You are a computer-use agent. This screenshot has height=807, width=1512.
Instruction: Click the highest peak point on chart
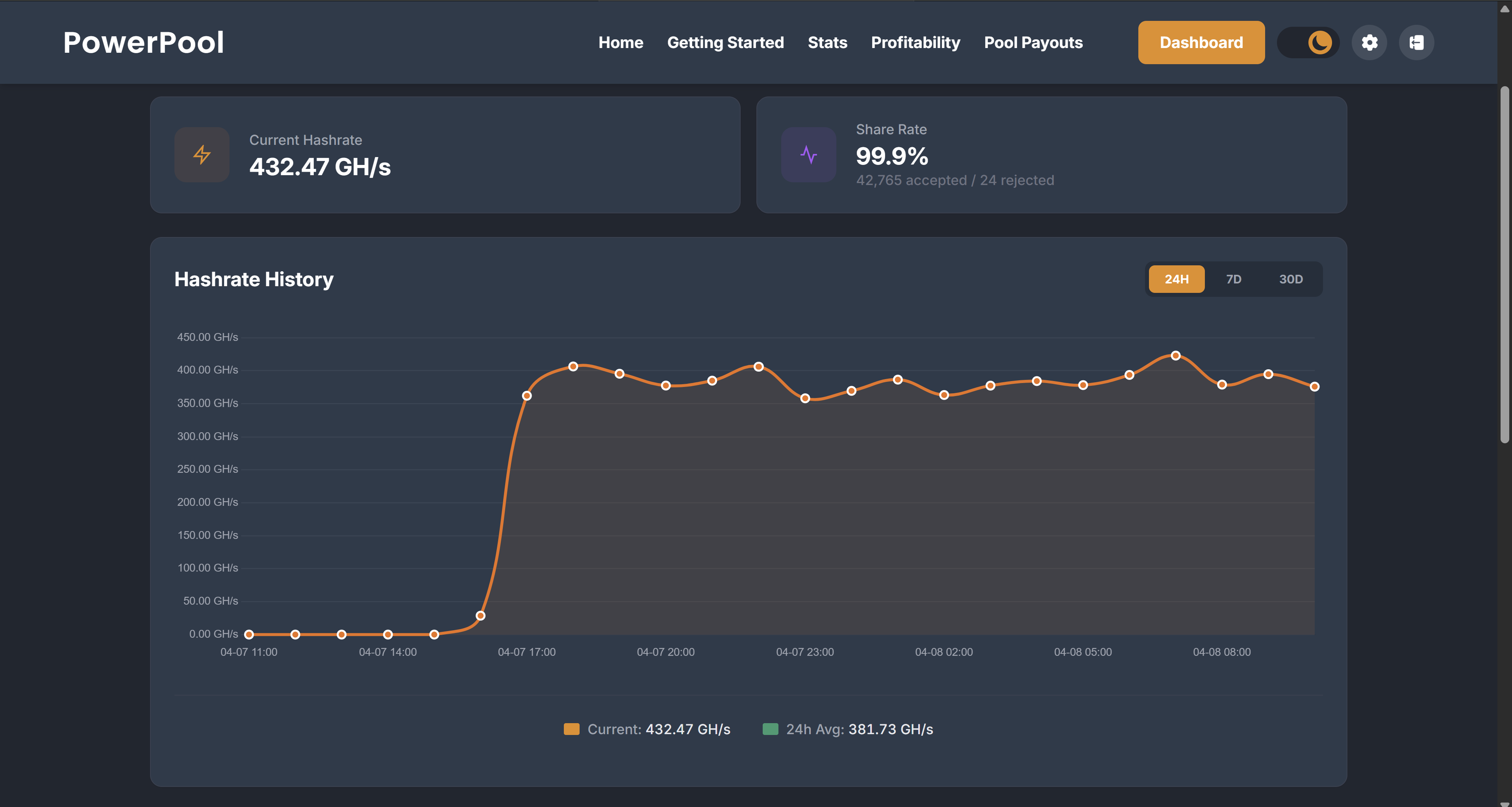[x=1175, y=355]
